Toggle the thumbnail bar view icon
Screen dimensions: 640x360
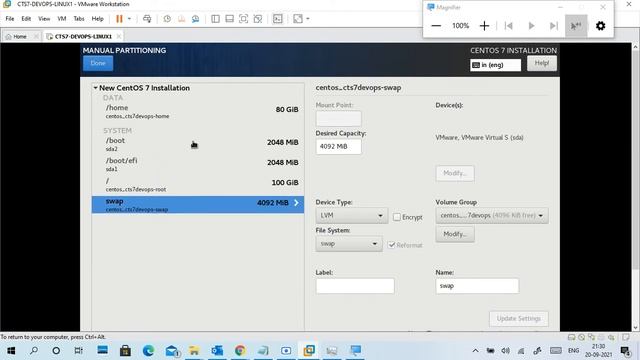[x=229, y=19]
